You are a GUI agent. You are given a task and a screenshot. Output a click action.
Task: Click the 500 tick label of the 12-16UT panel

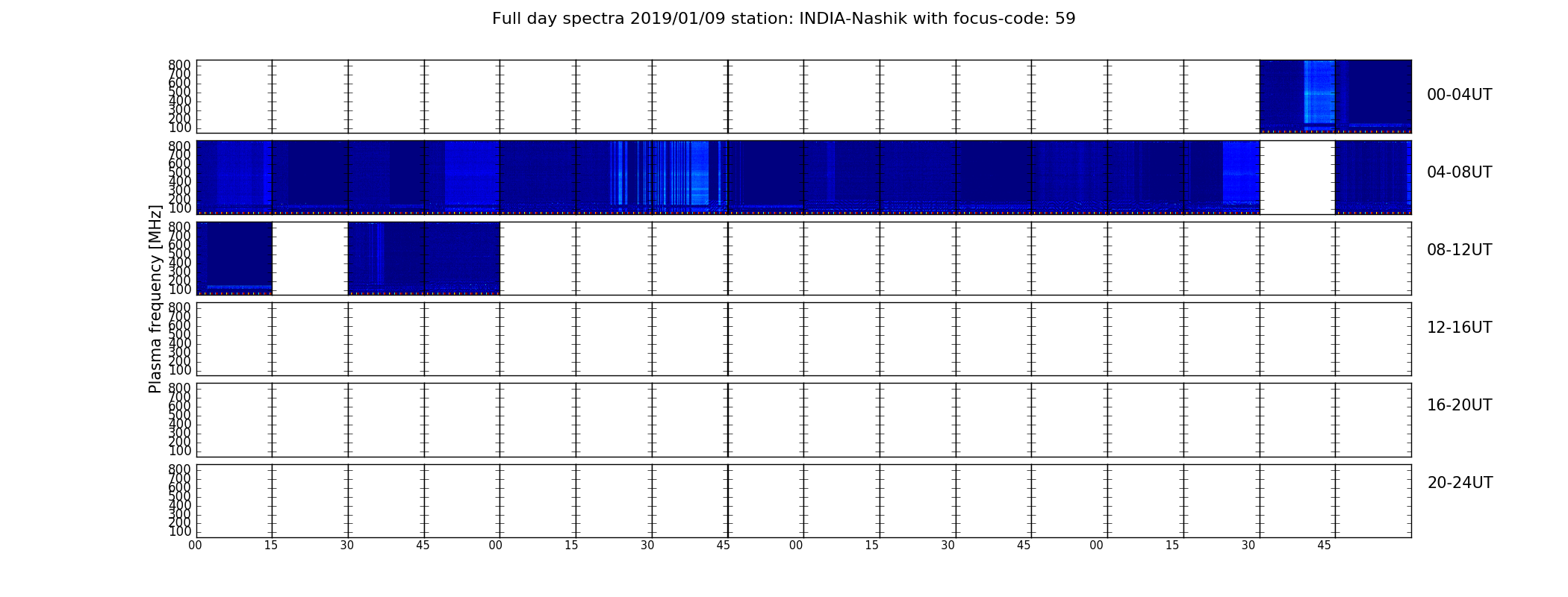(x=180, y=335)
